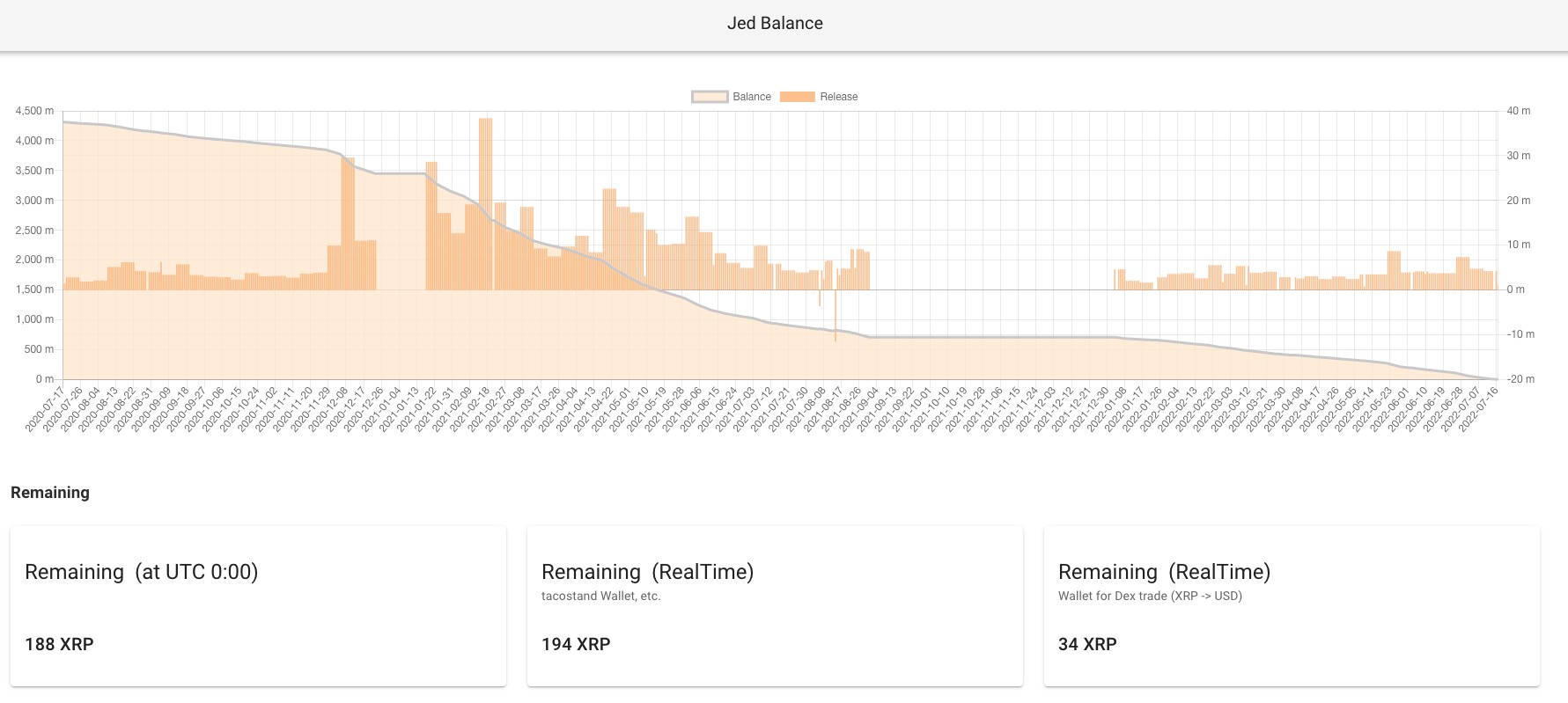Click the tacostand Wallet, etc. subtitle
Screen dimensions: 1568x703
pyautogui.click(x=600, y=596)
